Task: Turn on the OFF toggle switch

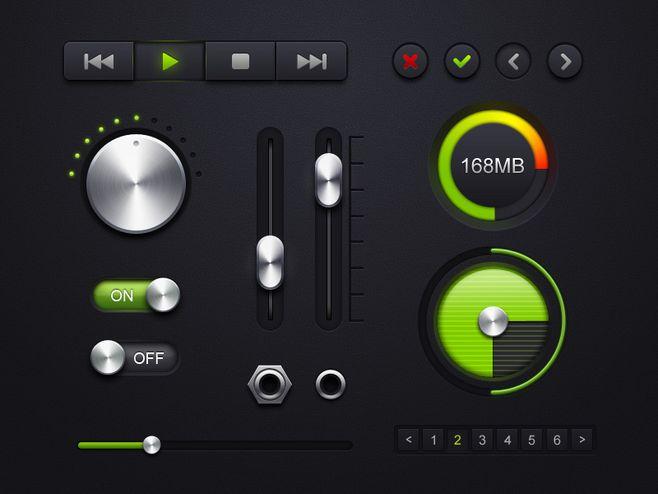Action: pos(135,358)
